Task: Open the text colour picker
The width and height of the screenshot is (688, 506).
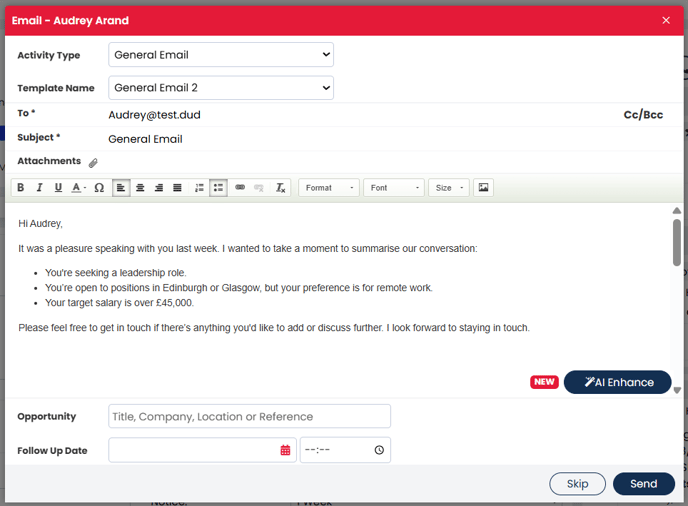Action: coord(79,188)
